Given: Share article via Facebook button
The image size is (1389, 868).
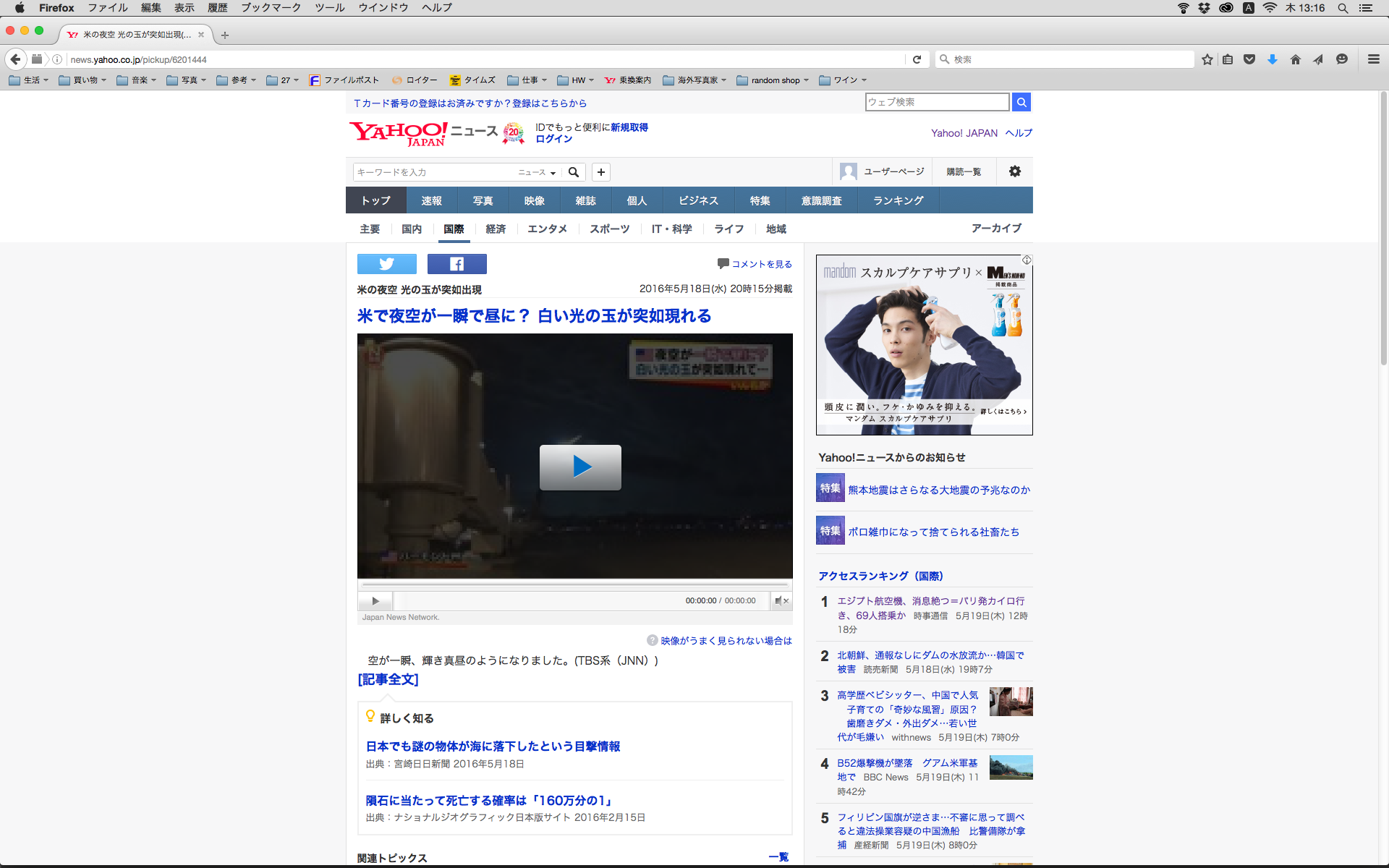Looking at the screenshot, I should 456,264.
